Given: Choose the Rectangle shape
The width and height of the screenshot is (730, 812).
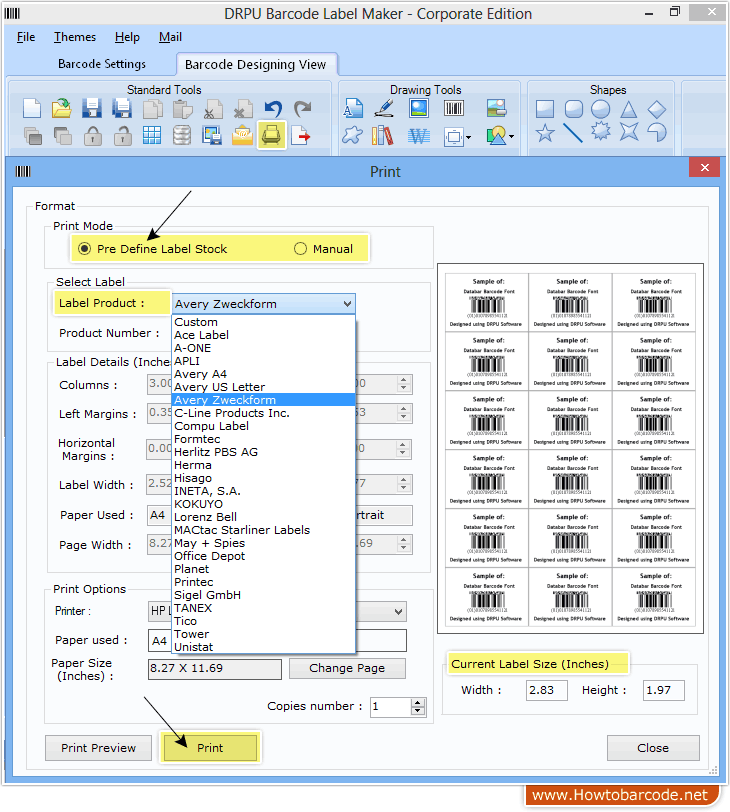Looking at the screenshot, I should [545, 109].
